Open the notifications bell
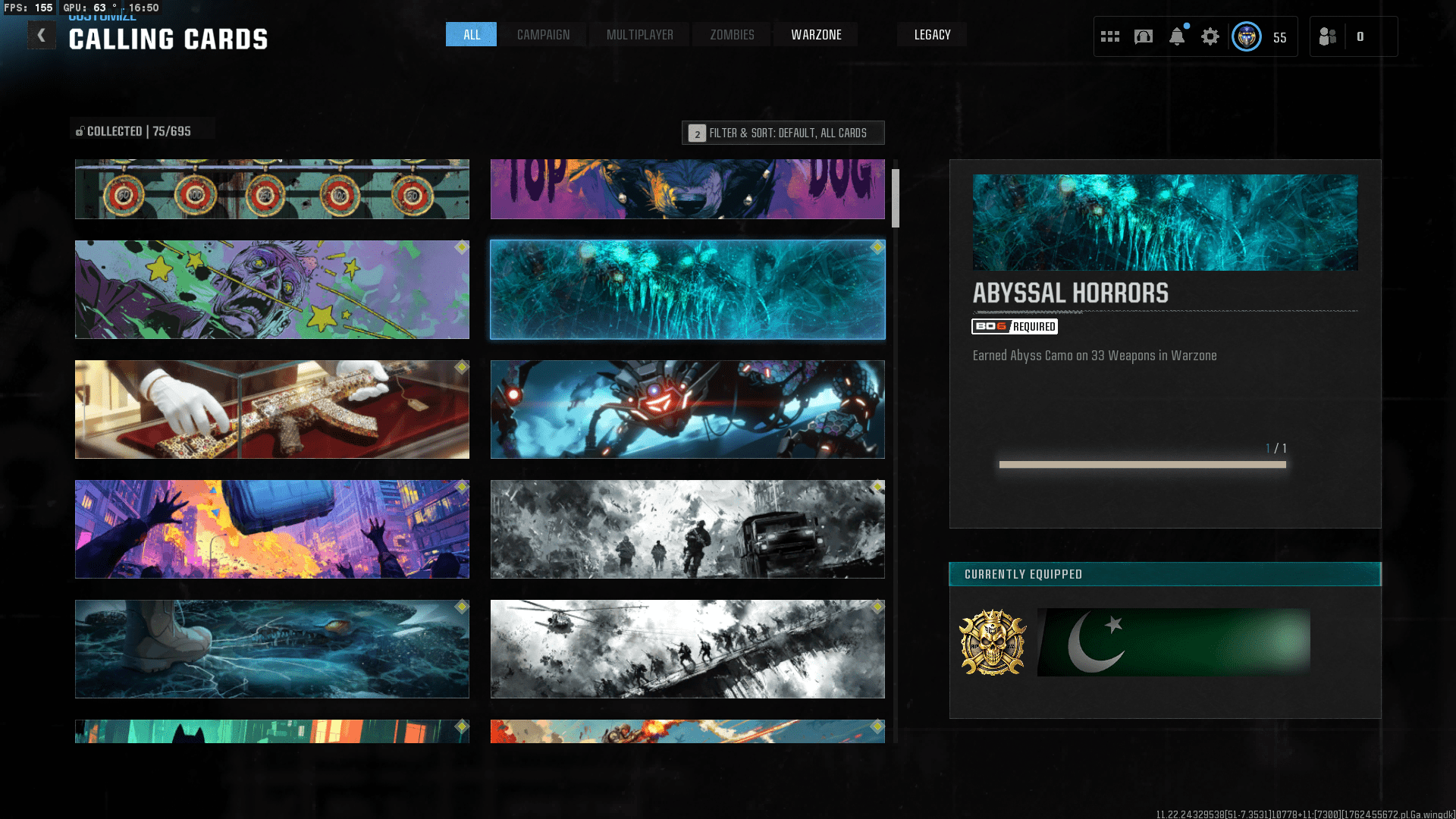The width and height of the screenshot is (1456, 819). (1177, 36)
